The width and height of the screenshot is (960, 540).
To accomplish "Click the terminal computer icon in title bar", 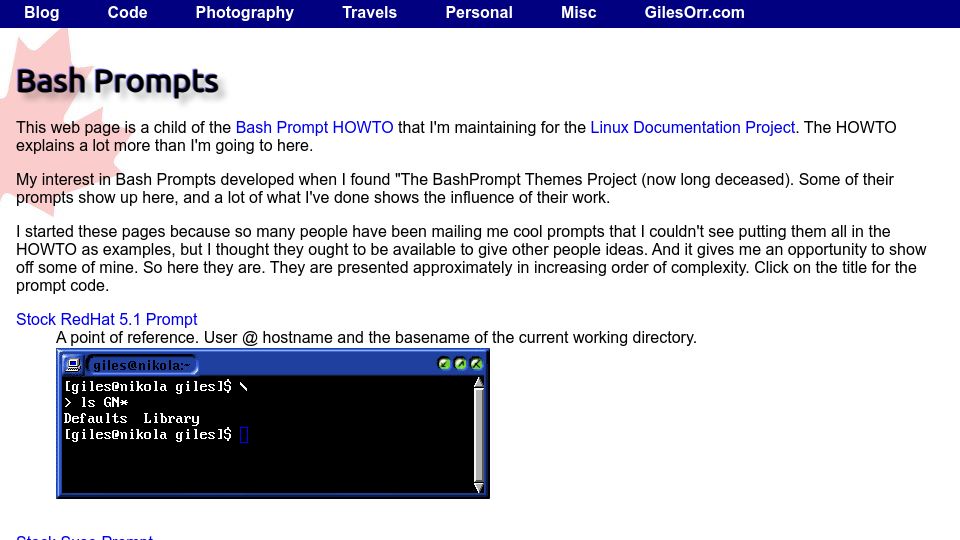I will (72, 365).
